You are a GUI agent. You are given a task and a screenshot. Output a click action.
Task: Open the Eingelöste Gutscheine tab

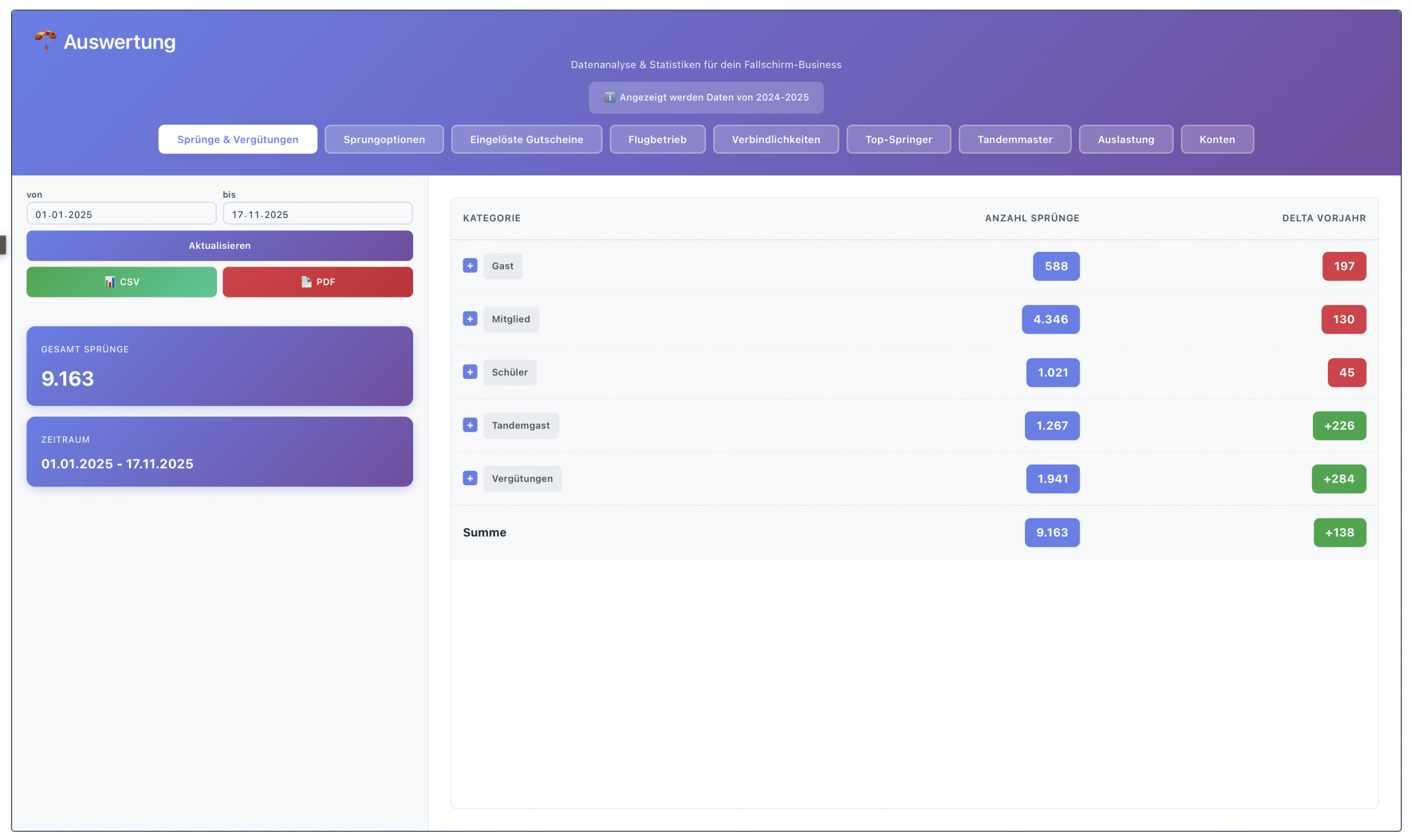pos(526,139)
